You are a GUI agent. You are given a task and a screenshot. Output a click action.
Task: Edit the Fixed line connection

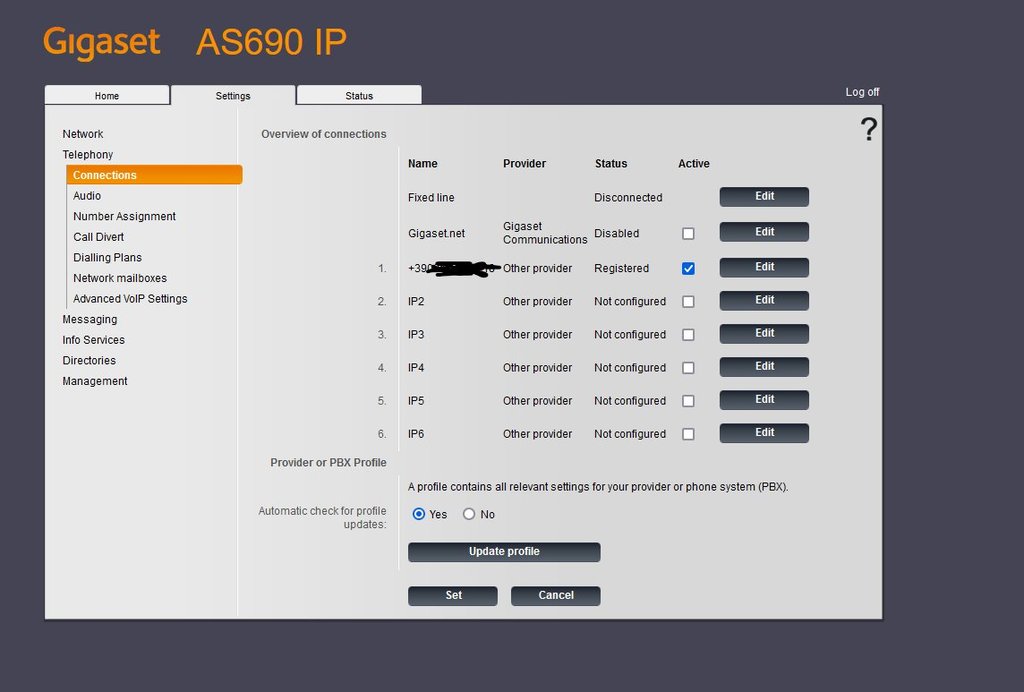[x=764, y=197]
